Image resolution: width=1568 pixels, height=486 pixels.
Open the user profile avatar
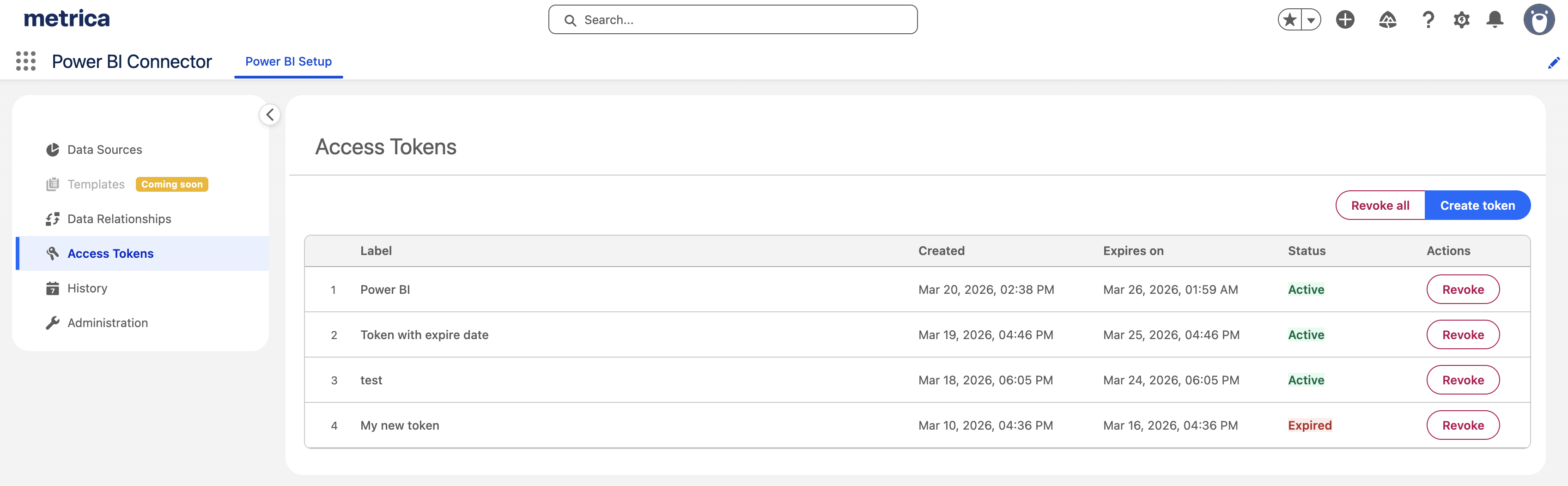[x=1538, y=20]
